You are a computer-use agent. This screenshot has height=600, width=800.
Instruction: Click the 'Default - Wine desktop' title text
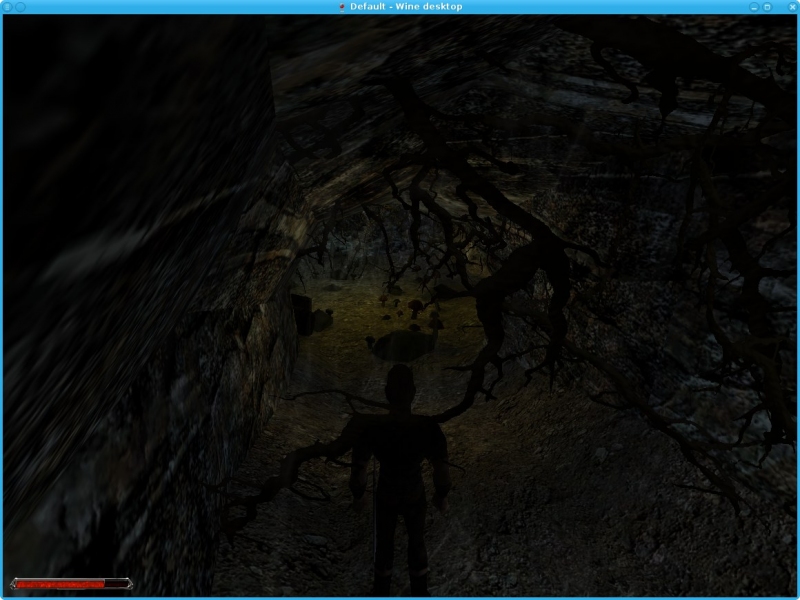(x=406, y=7)
